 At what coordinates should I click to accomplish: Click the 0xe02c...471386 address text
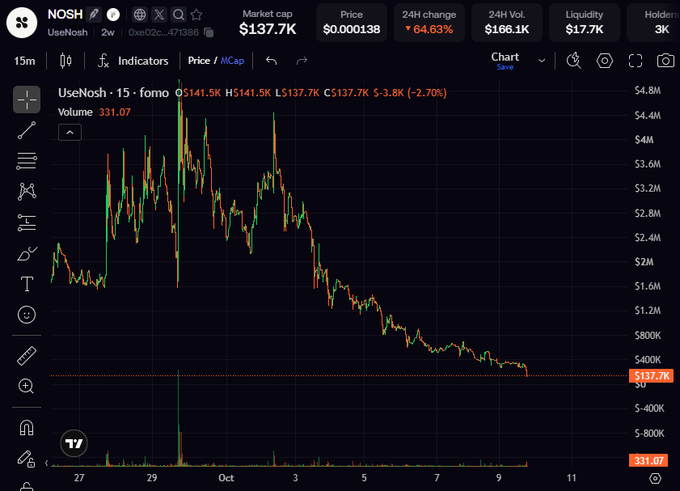pyautogui.click(x=163, y=33)
